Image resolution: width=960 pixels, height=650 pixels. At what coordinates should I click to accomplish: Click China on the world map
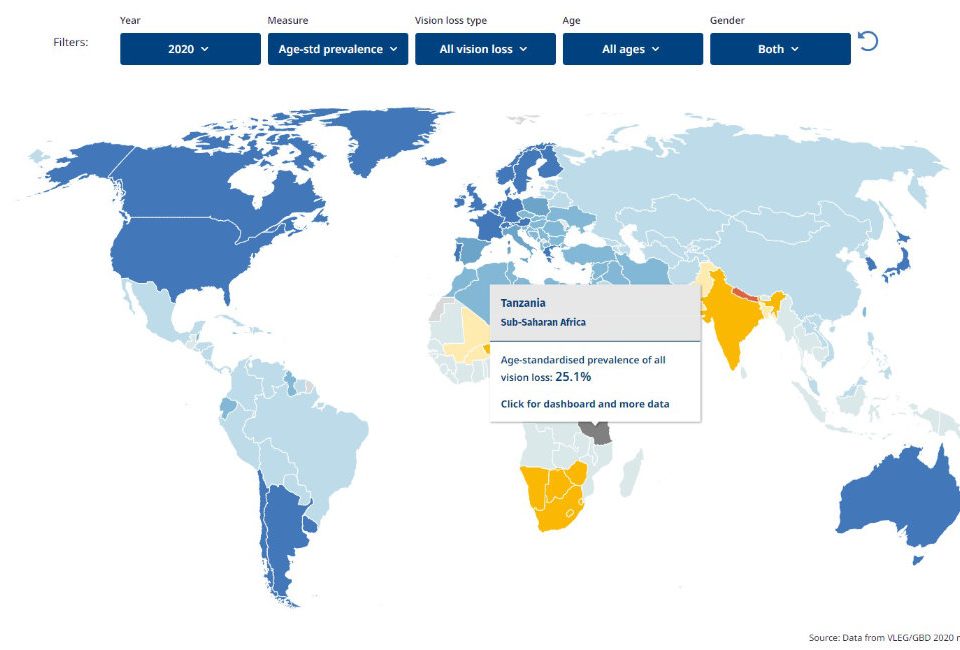[x=796, y=269]
